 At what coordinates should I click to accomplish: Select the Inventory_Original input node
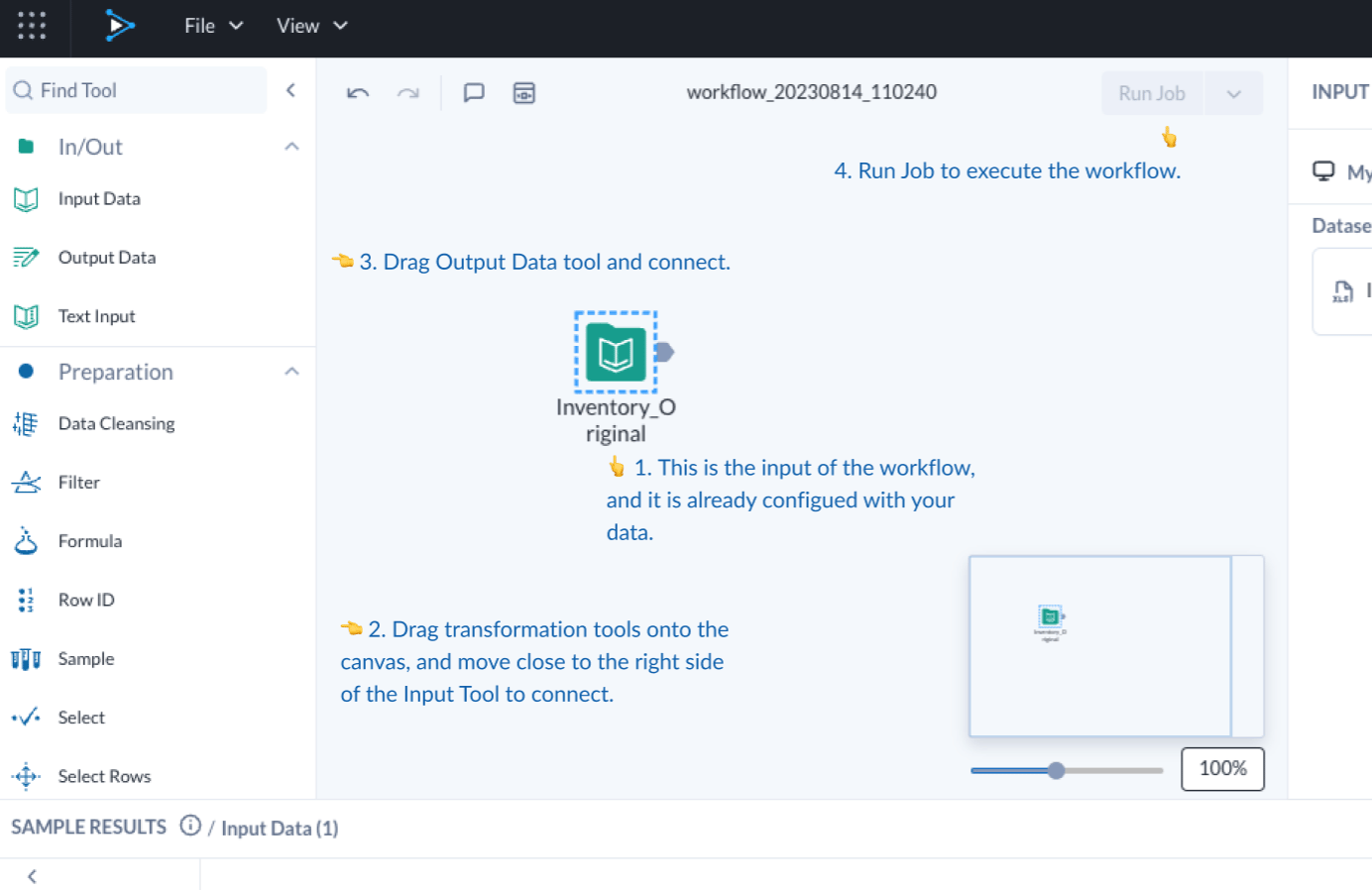point(616,353)
